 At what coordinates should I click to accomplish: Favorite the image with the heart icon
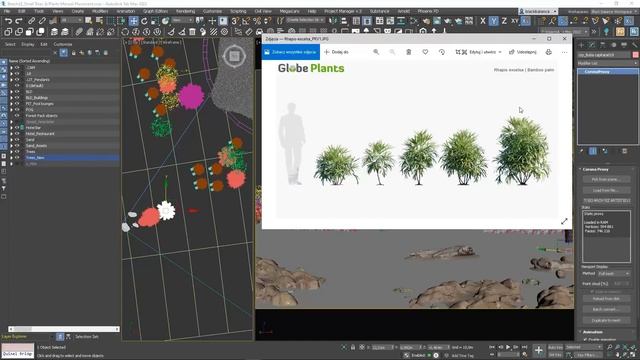click(x=425, y=52)
